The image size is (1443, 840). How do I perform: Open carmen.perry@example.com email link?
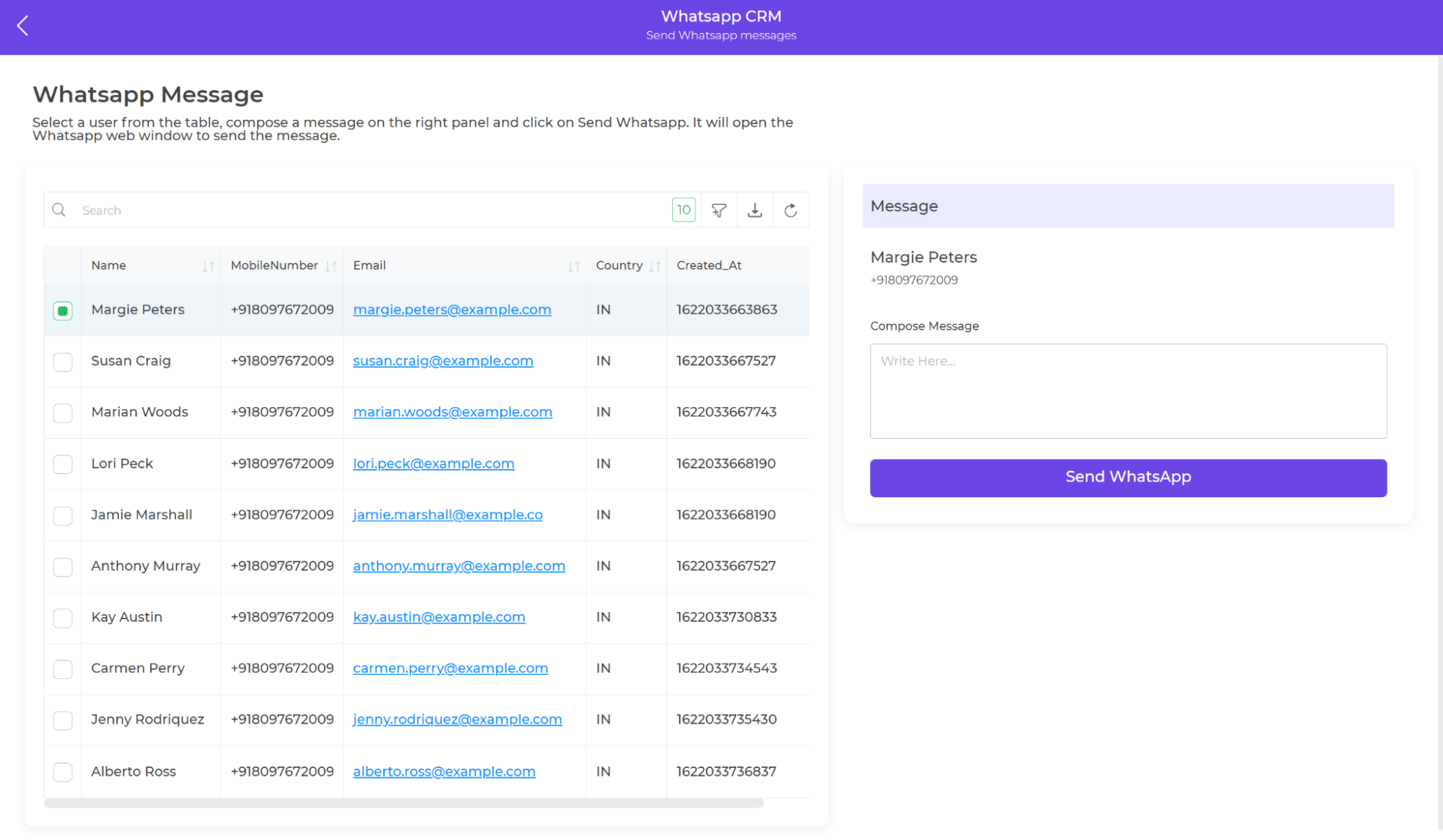coord(450,668)
